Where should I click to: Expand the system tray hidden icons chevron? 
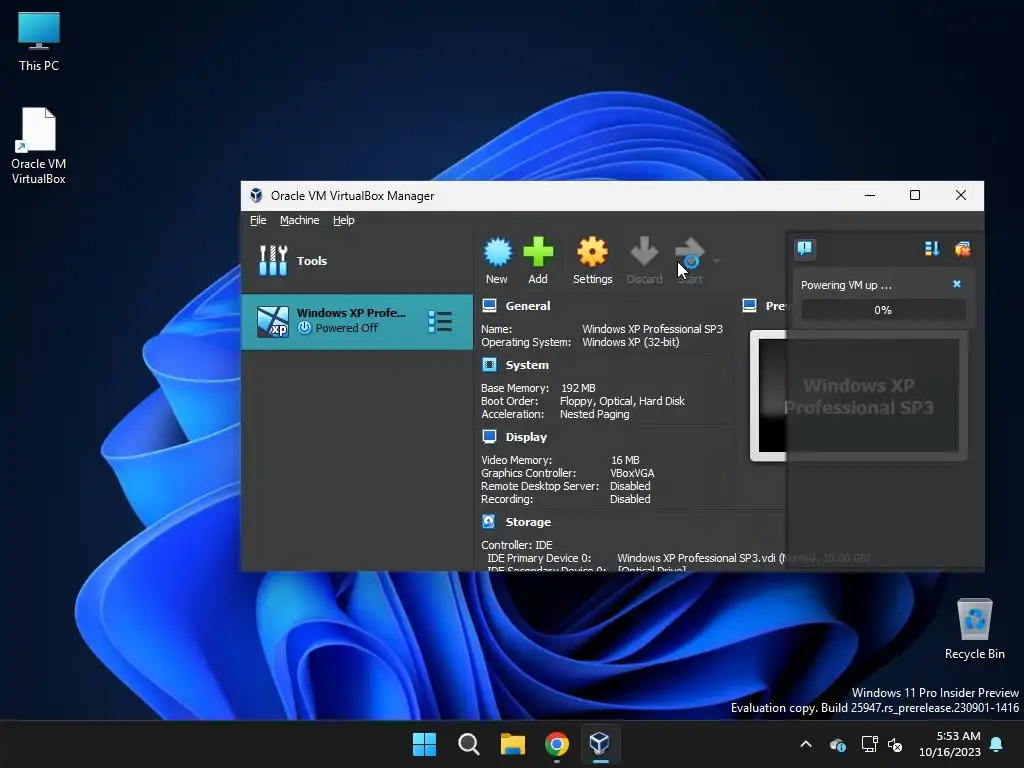click(806, 744)
